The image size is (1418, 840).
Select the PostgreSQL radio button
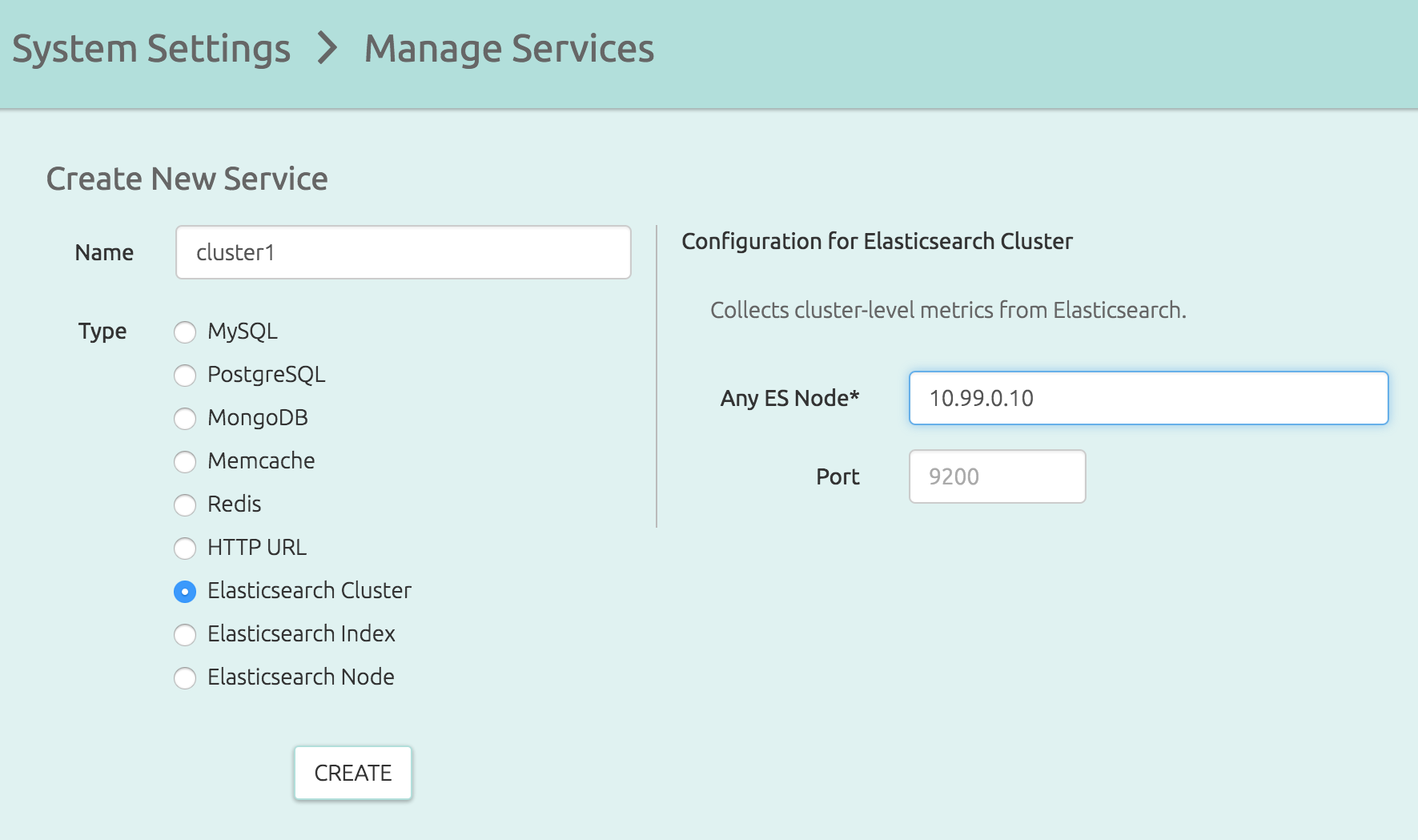(185, 375)
